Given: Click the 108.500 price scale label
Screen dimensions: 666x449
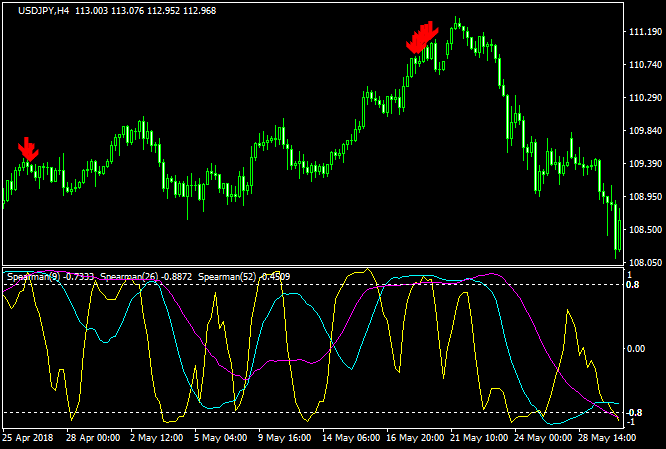Looking at the screenshot, I should point(645,230).
